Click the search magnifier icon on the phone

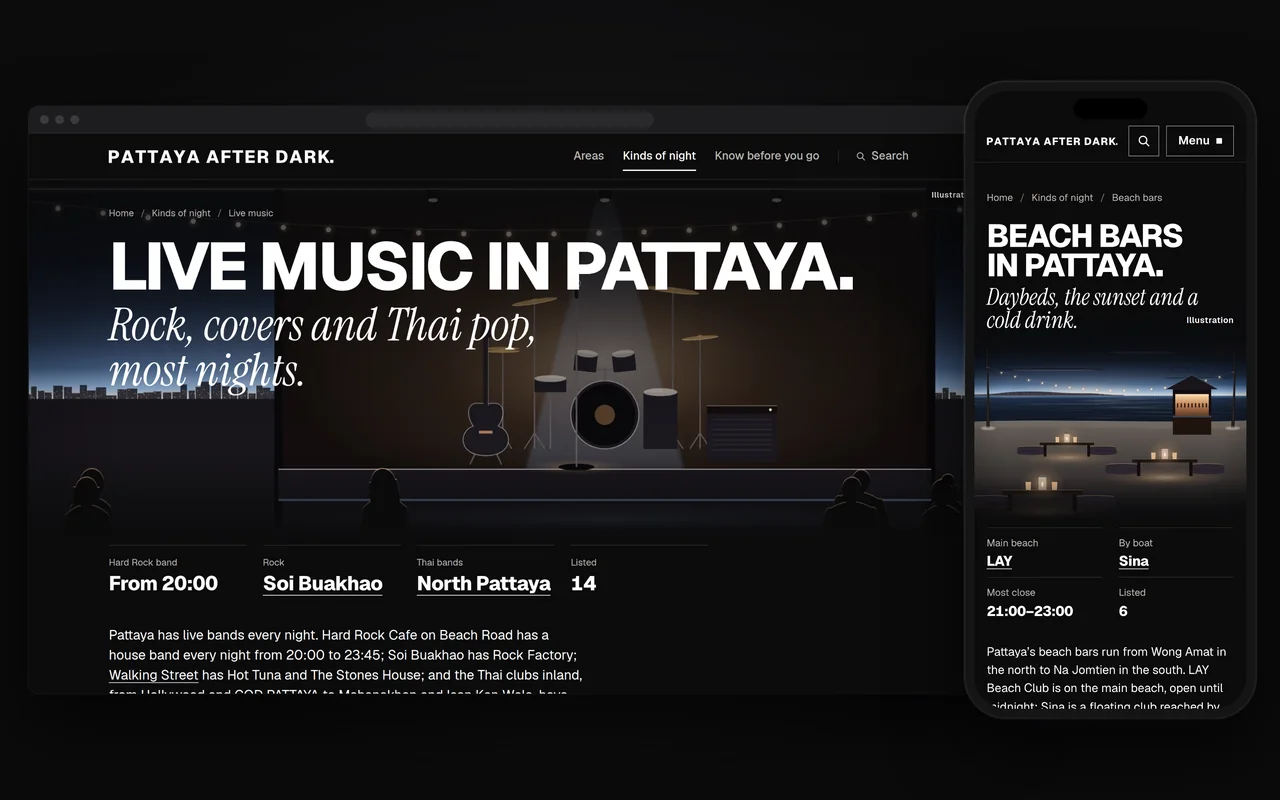pyautogui.click(x=1144, y=141)
